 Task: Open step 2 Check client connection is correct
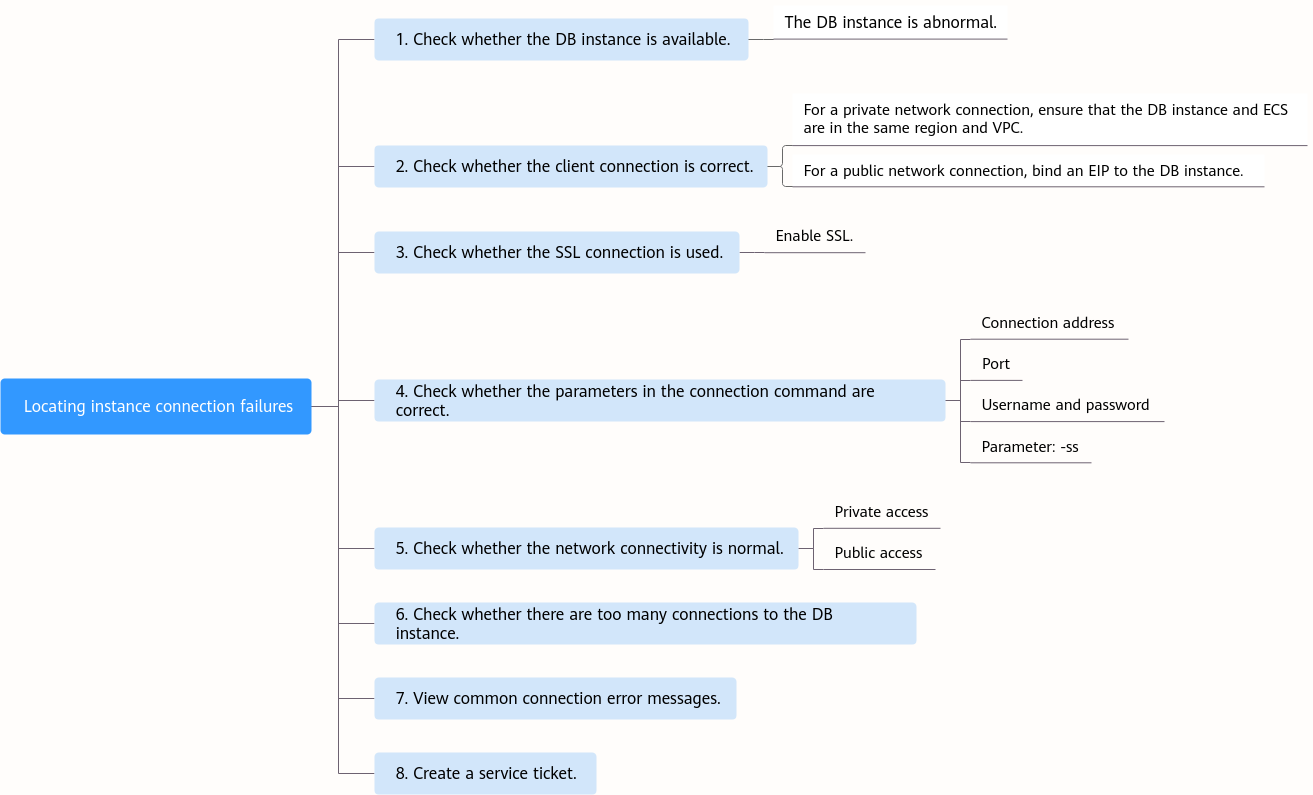(x=571, y=166)
